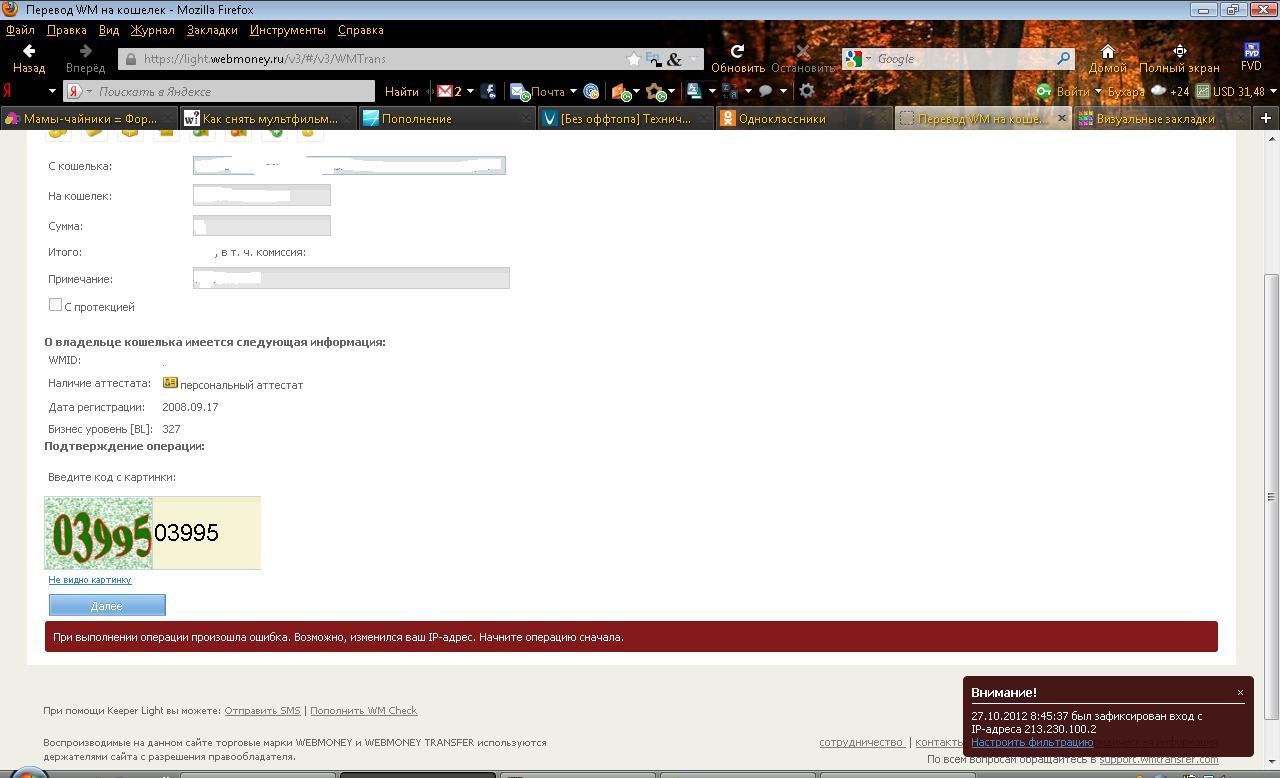Switch to Пополнение tab
This screenshot has width=1280, height=778.
point(447,118)
